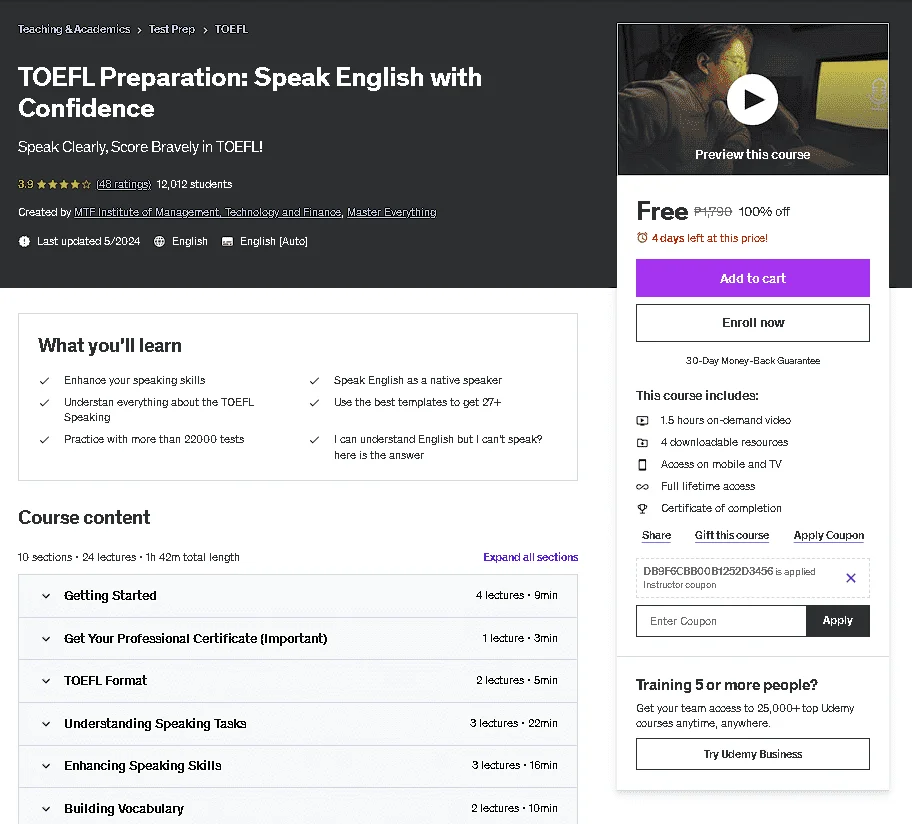Expand the Understanding Speaking Tasks section
Screen dimensions: 912x824
click(298, 723)
